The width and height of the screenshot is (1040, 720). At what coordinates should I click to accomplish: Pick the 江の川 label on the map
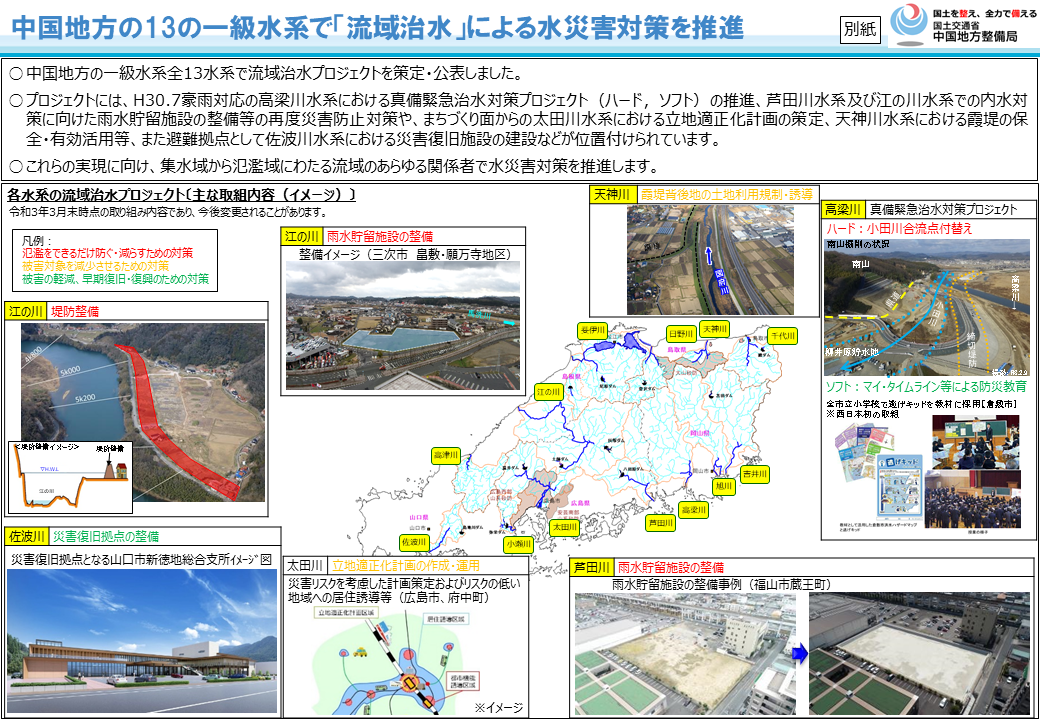coord(549,392)
